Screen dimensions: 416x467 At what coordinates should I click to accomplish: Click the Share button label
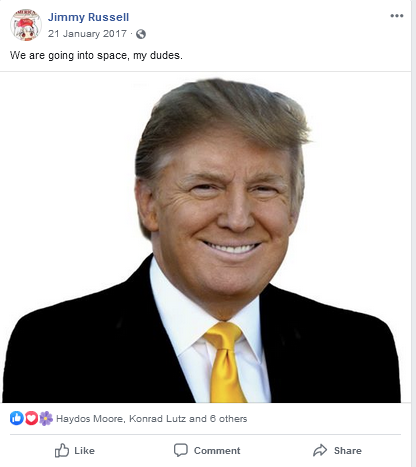[x=348, y=451]
